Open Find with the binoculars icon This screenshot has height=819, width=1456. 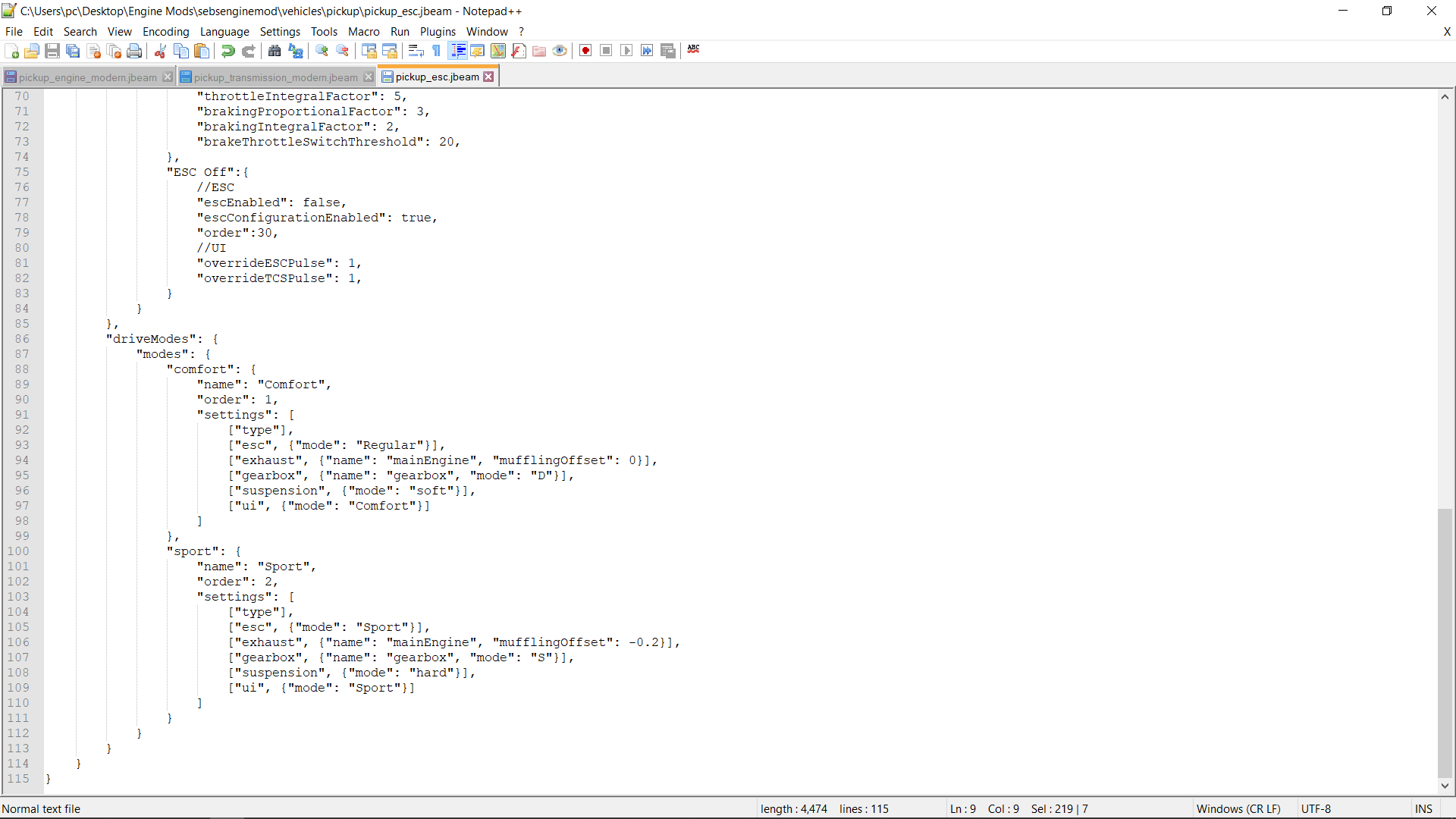click(275, 51)
